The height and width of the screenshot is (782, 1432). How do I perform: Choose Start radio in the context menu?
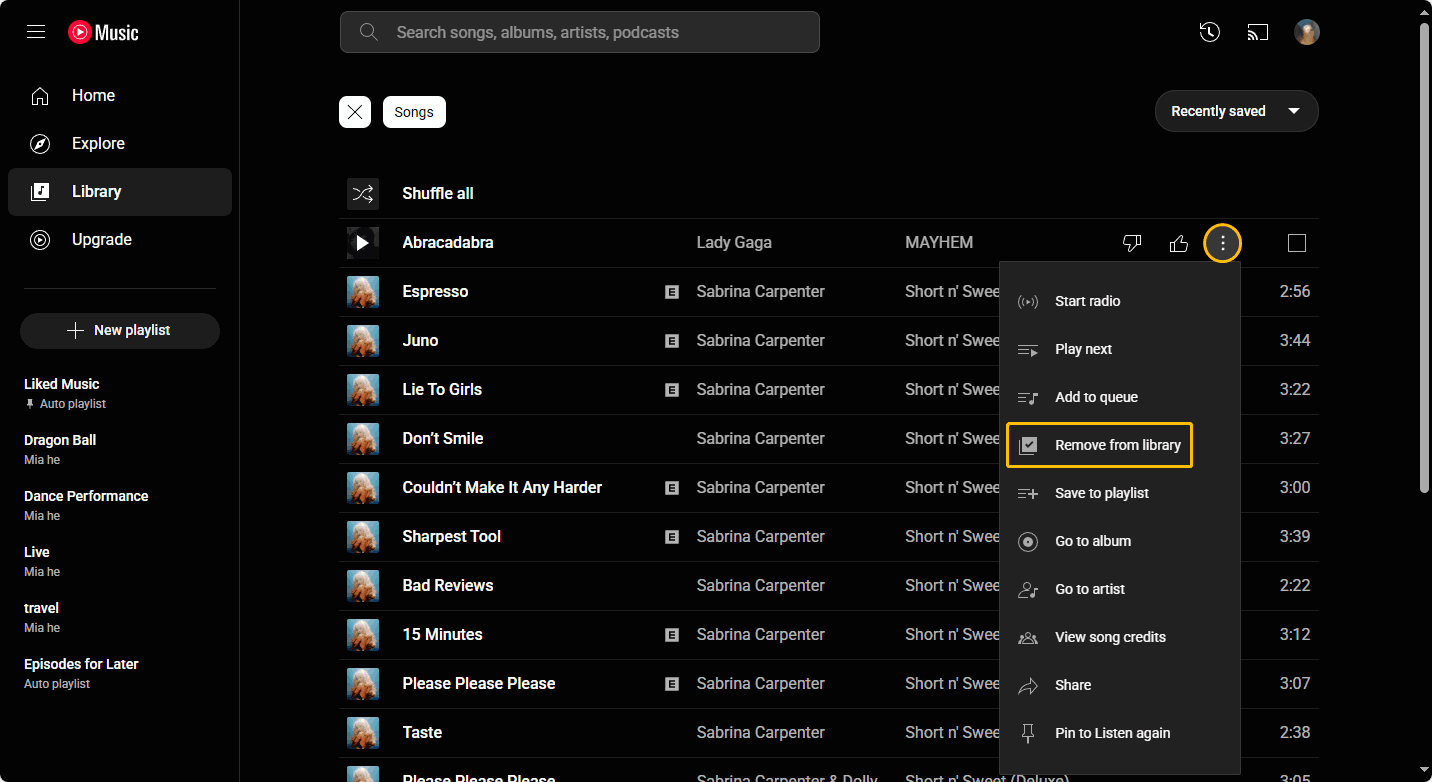point(1120,301)
